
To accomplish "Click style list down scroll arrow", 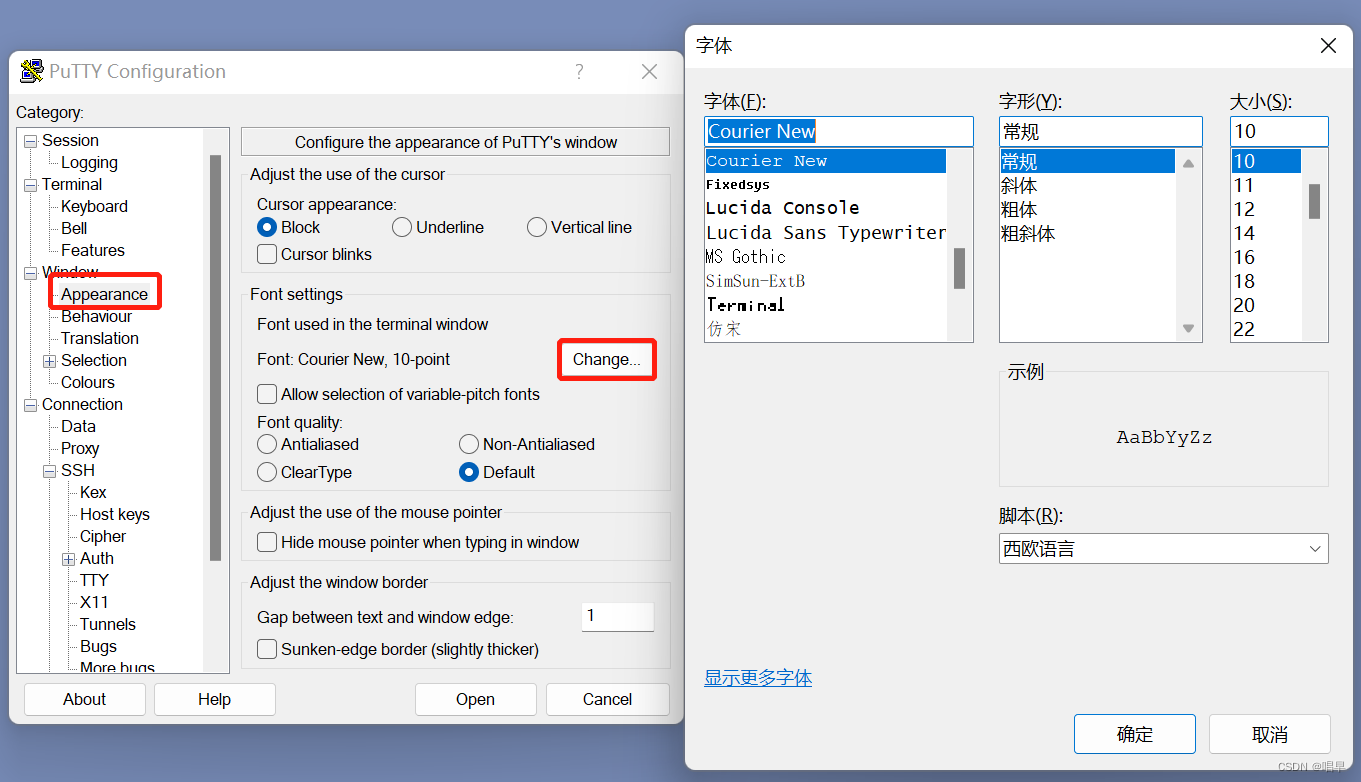I will click(1188, 329).
